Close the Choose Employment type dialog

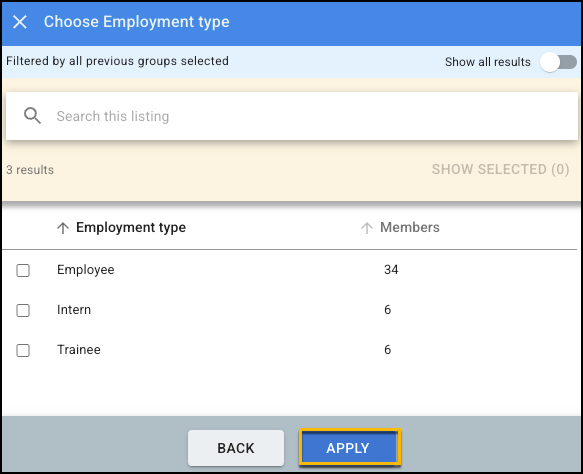[20, 22]
